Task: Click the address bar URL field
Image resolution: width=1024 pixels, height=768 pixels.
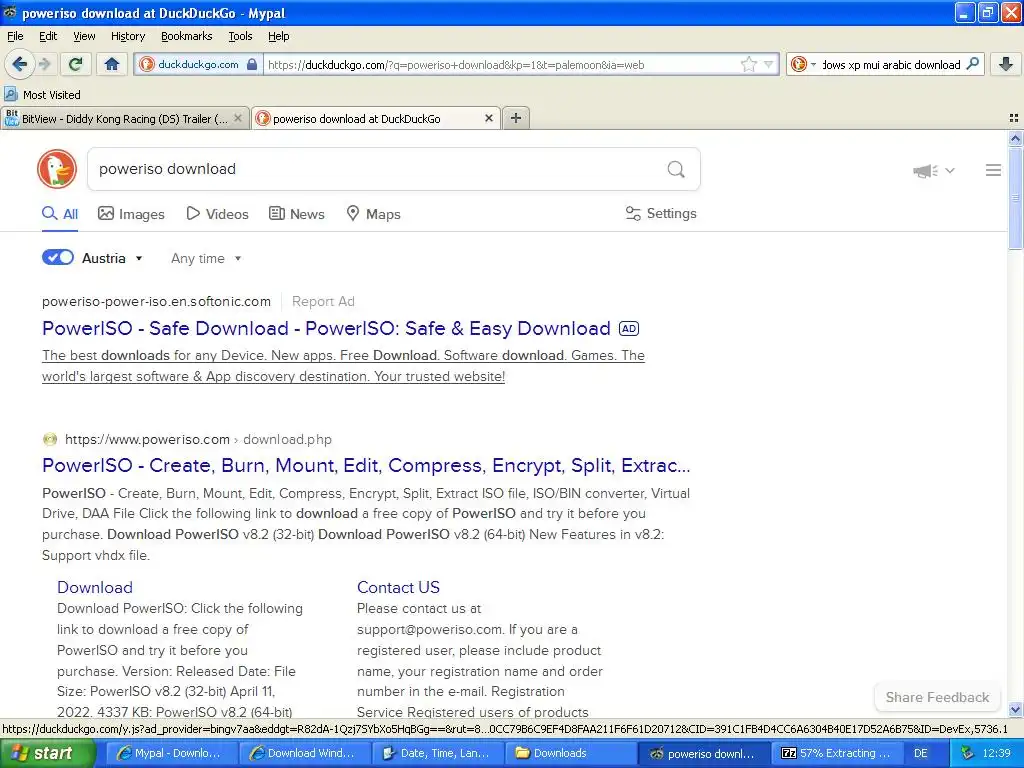Action: pos(501,65)
